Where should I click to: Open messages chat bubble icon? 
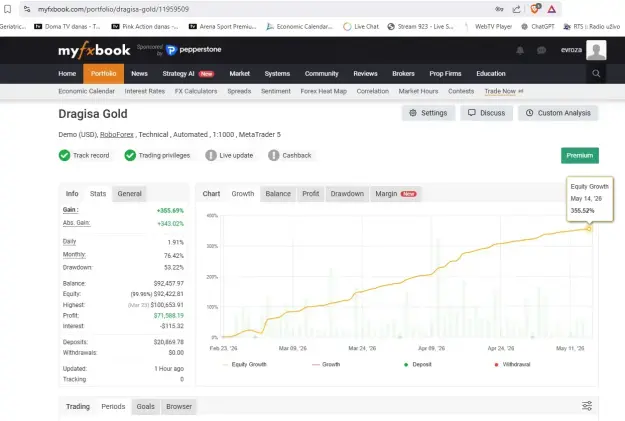[541, 50]
